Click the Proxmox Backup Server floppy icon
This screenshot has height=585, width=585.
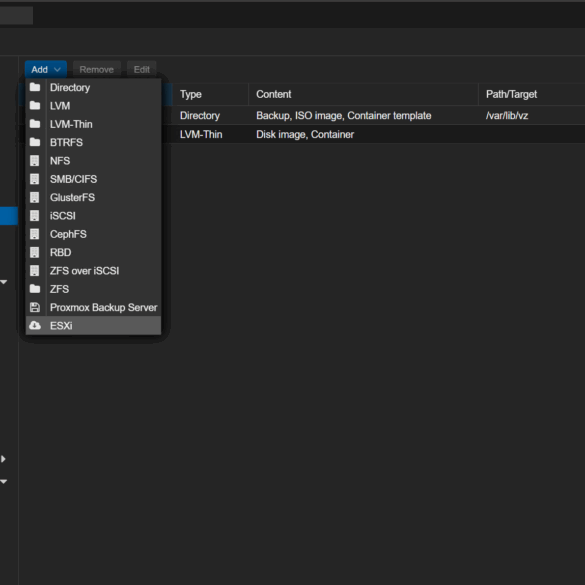(x=35, y=307)
